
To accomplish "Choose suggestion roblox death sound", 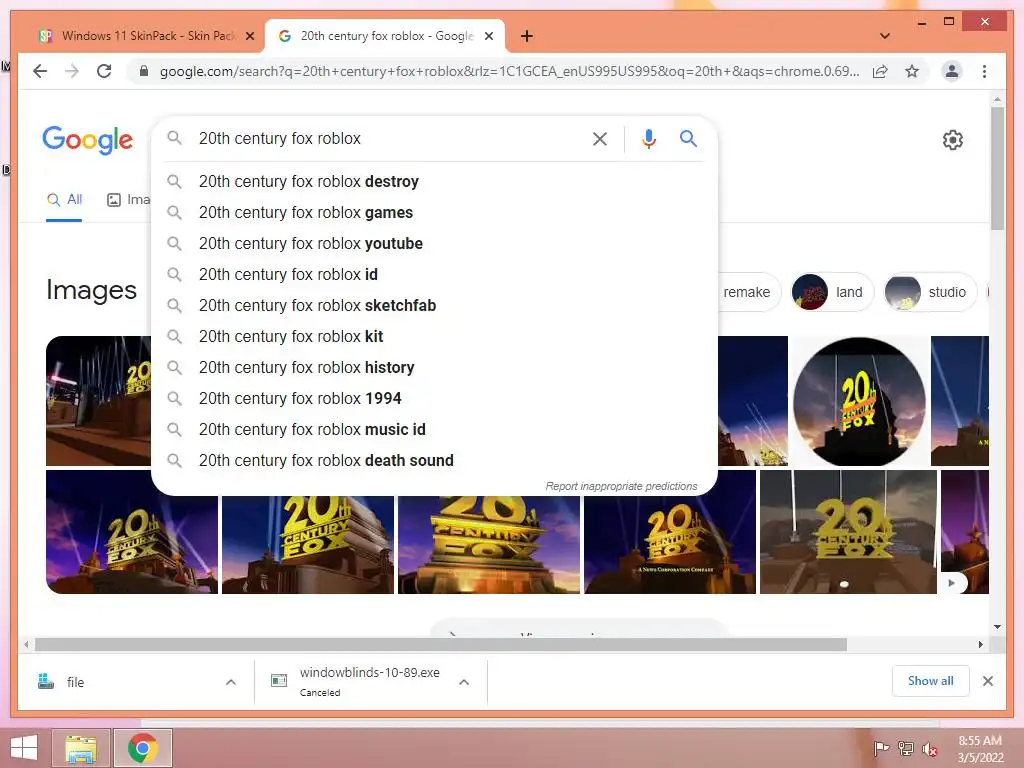I will click(x=434, y=460).
